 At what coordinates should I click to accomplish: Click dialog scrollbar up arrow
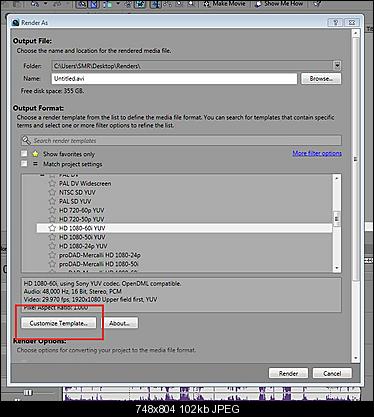356,33
